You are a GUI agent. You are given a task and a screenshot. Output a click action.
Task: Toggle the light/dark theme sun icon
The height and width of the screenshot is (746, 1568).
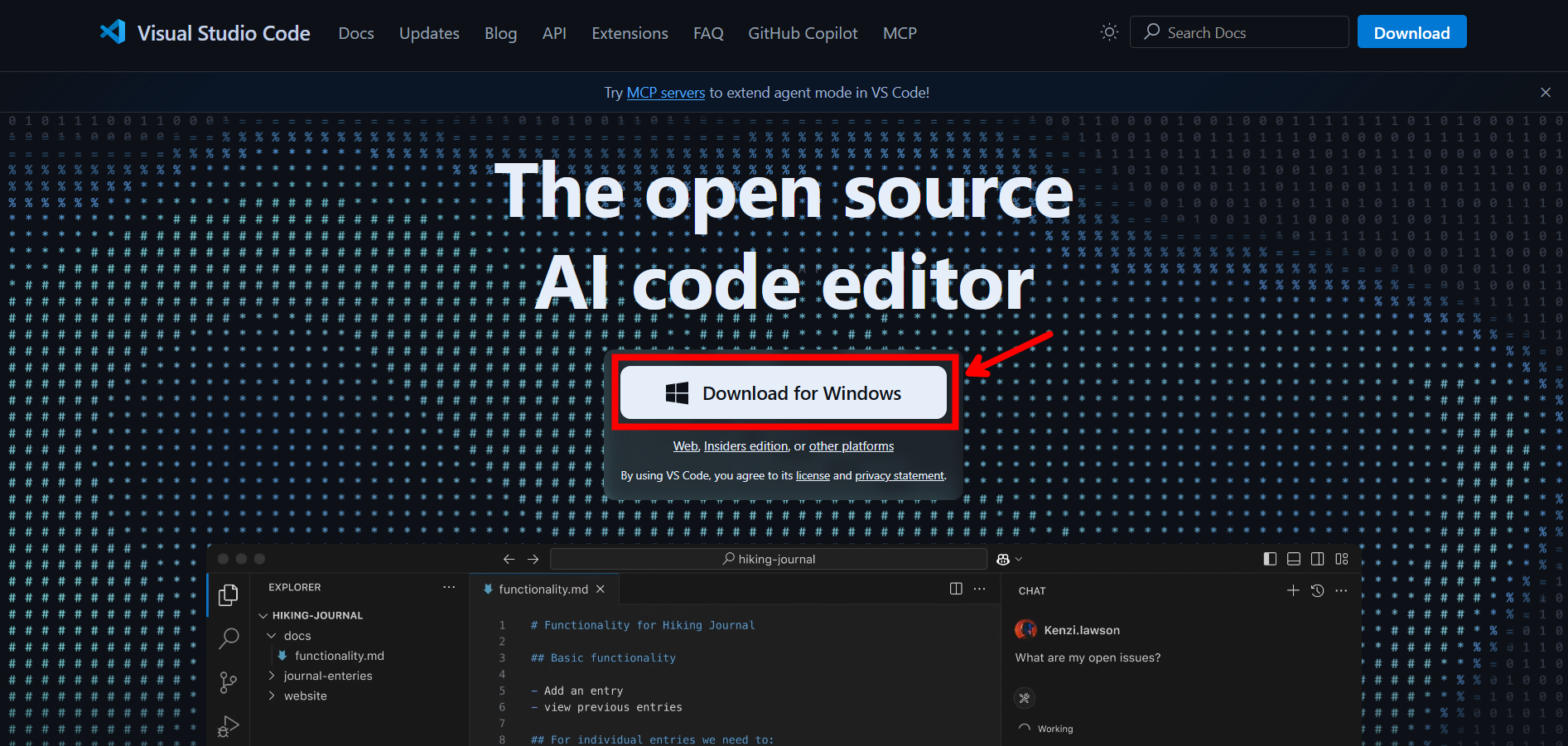tap(1109, 32)
